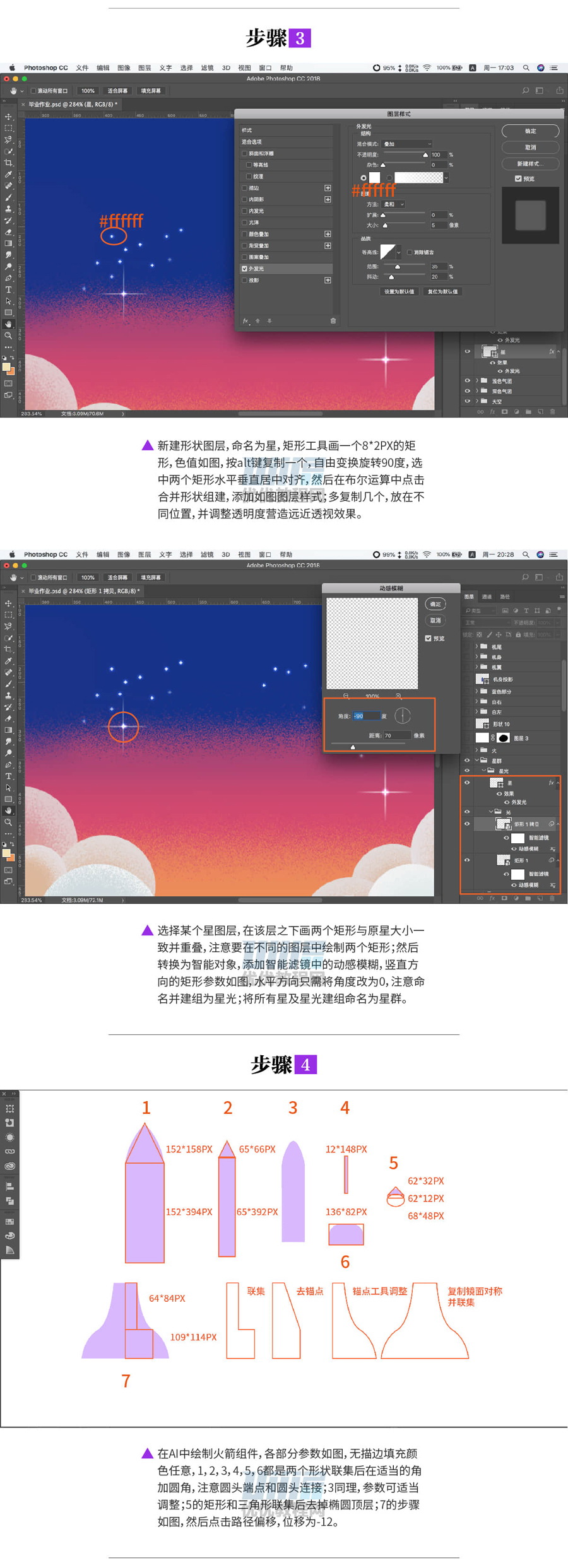This screenshot has width=568, height=1568.
Task: Switch to the 通道 tab
Action: click(x=487, y=597)
